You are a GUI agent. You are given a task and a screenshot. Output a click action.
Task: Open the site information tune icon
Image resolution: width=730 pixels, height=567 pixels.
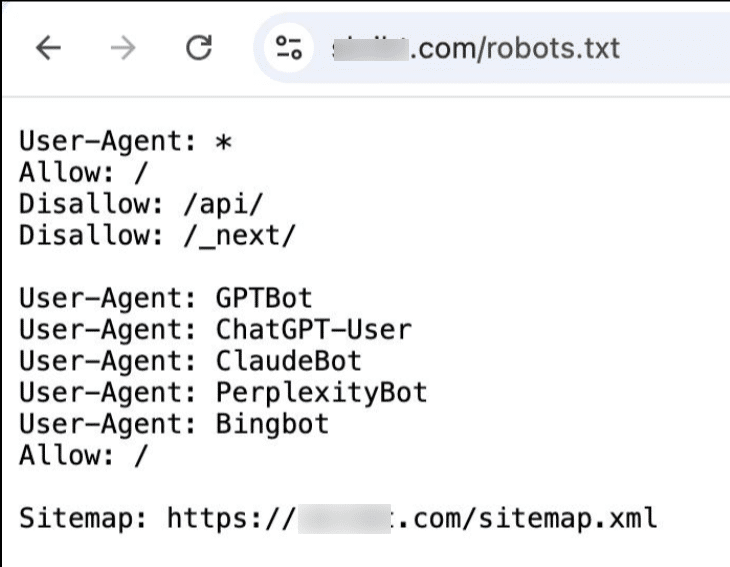(289, 47)
